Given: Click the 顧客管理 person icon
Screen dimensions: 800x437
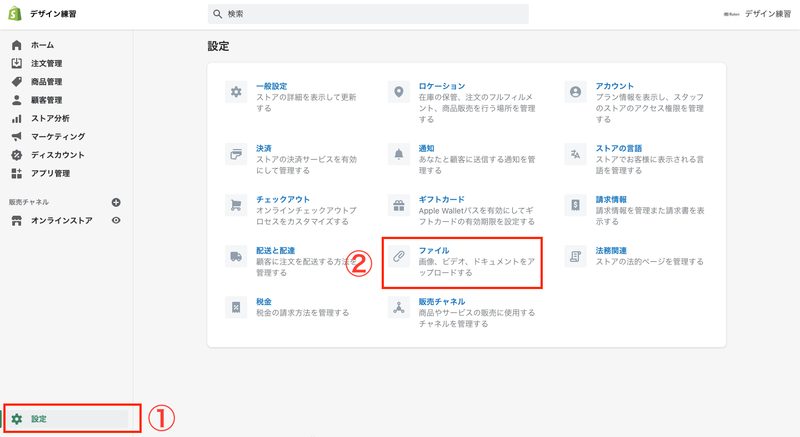Looking at the screenshot, I should point(16,100).
